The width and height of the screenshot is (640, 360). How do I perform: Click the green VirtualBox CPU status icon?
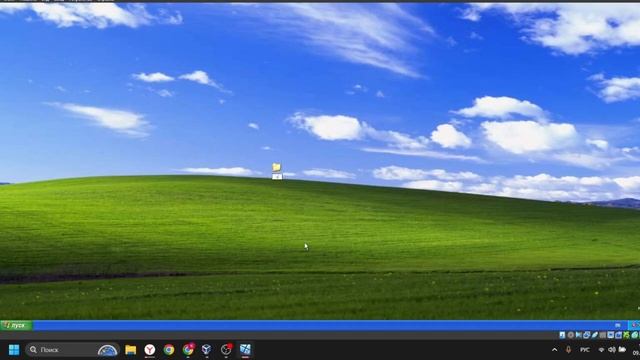627,335
